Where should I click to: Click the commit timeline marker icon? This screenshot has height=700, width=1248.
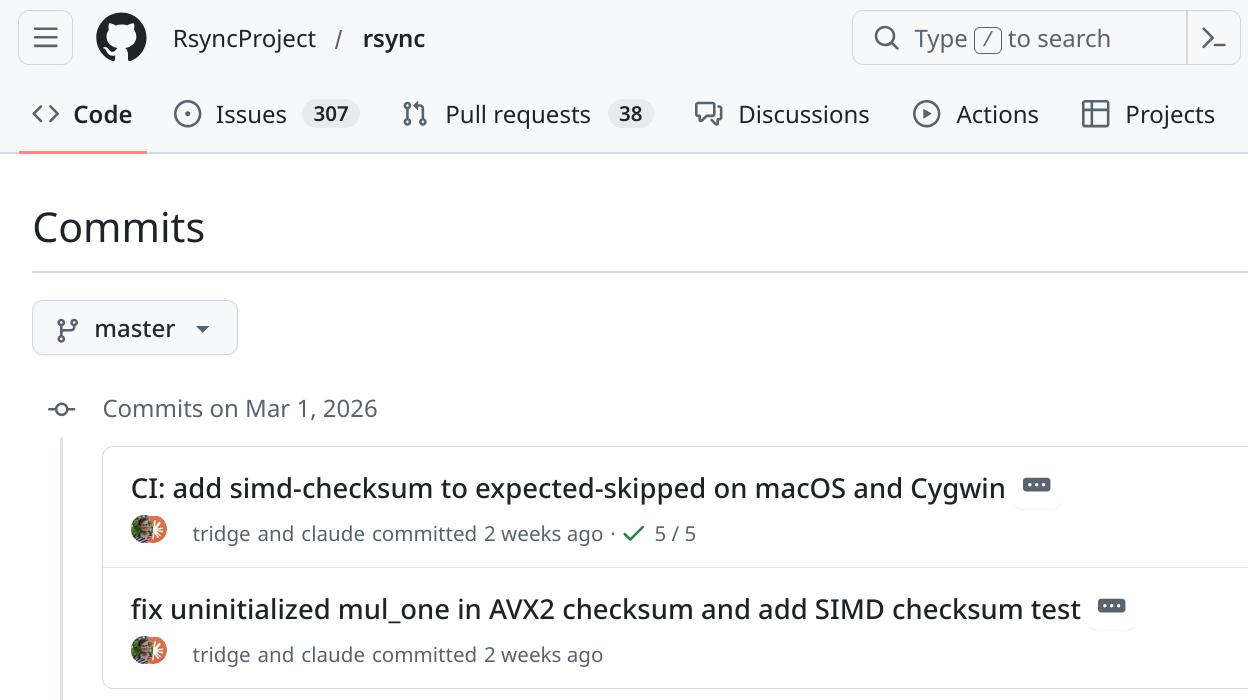point(62,409)
